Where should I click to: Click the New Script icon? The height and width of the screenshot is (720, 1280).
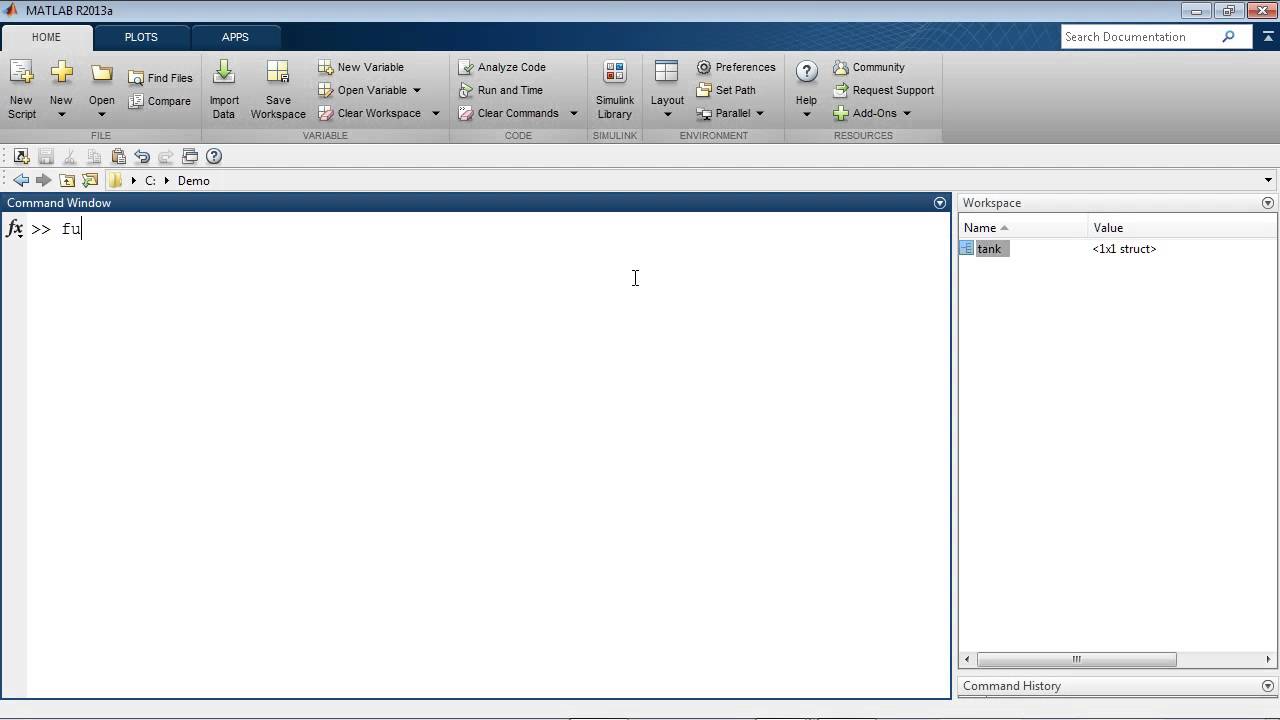tap(21, 73)
